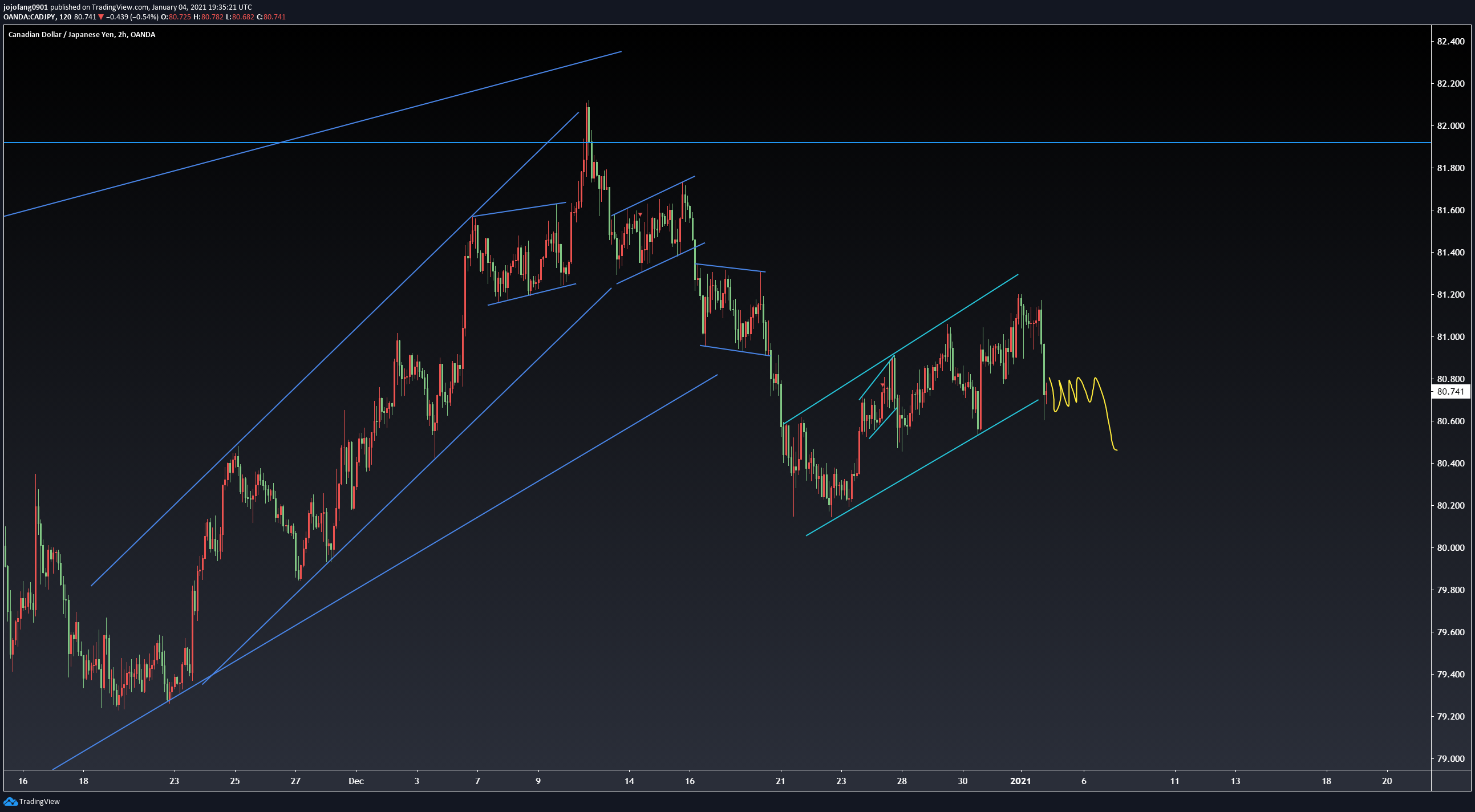Click the −0.439 (−0.54%) change value
The image size is (1475, 812).
point(132,17)
